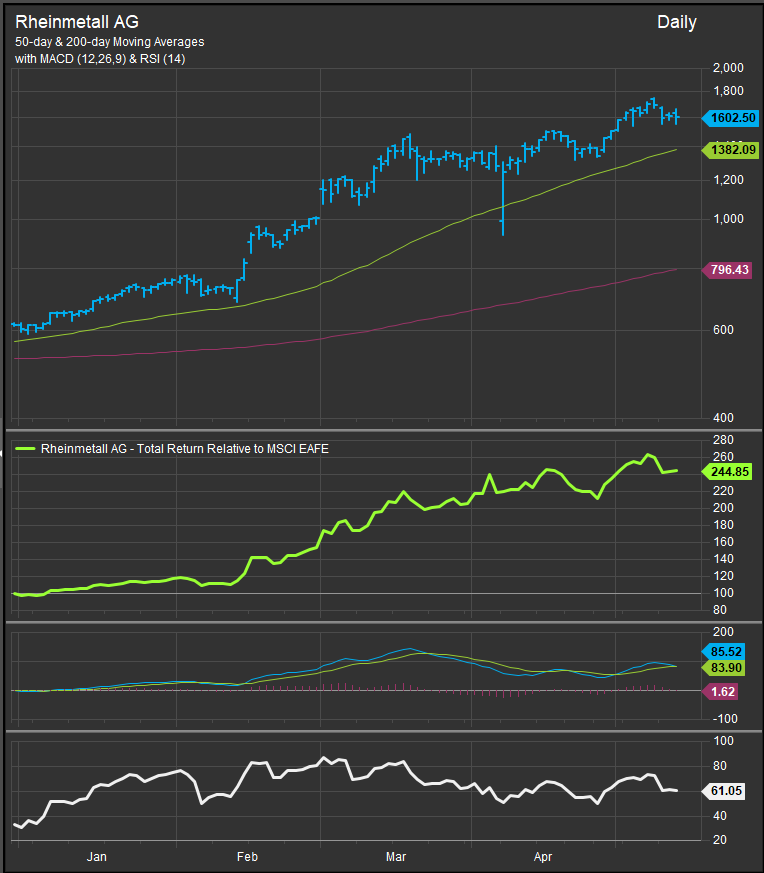Click the 100 axis label in relative return panel
Viewport: 764px width, 873px height.
click(723, 593)
